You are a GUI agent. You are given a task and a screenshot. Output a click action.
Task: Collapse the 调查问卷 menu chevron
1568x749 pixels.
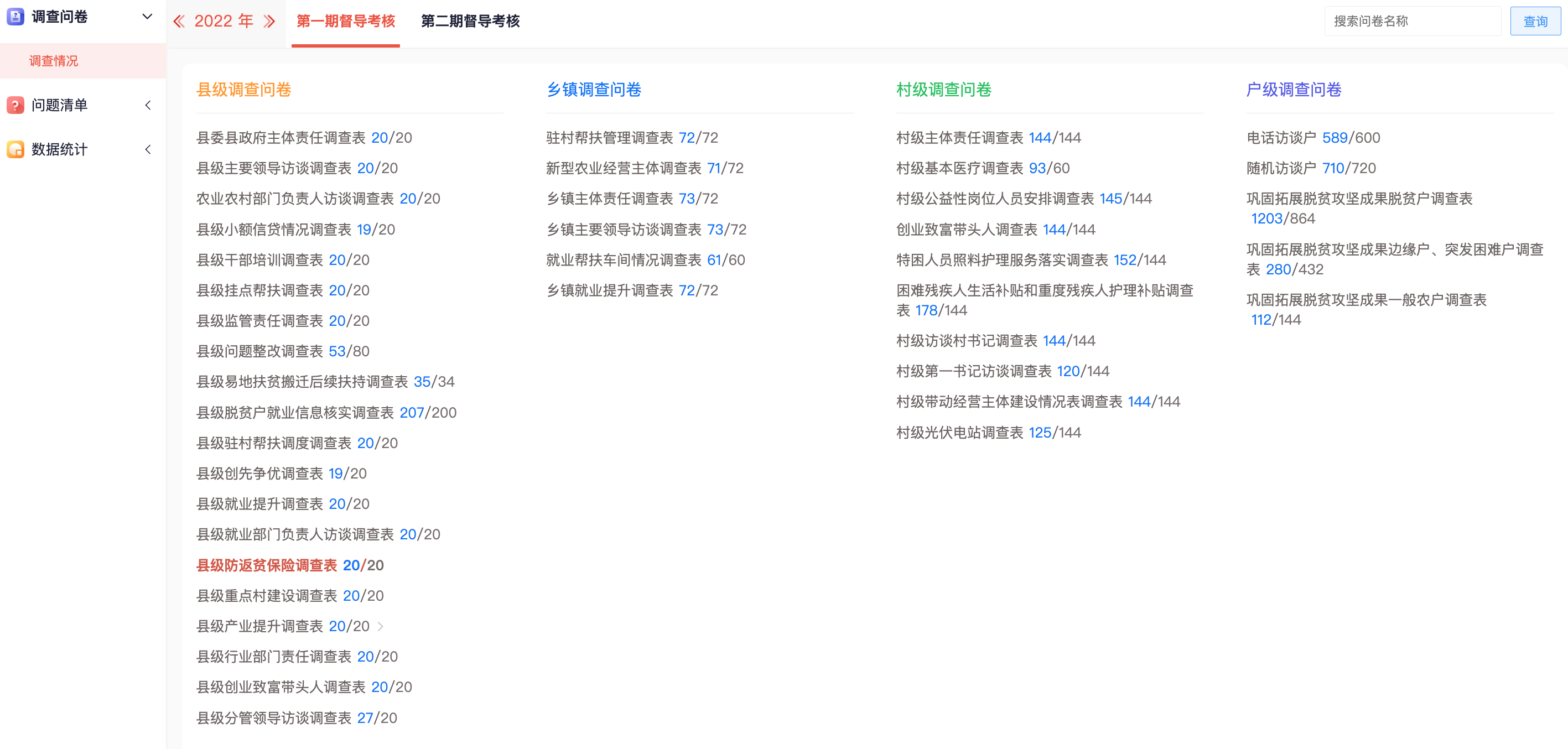tap(146, 17)
